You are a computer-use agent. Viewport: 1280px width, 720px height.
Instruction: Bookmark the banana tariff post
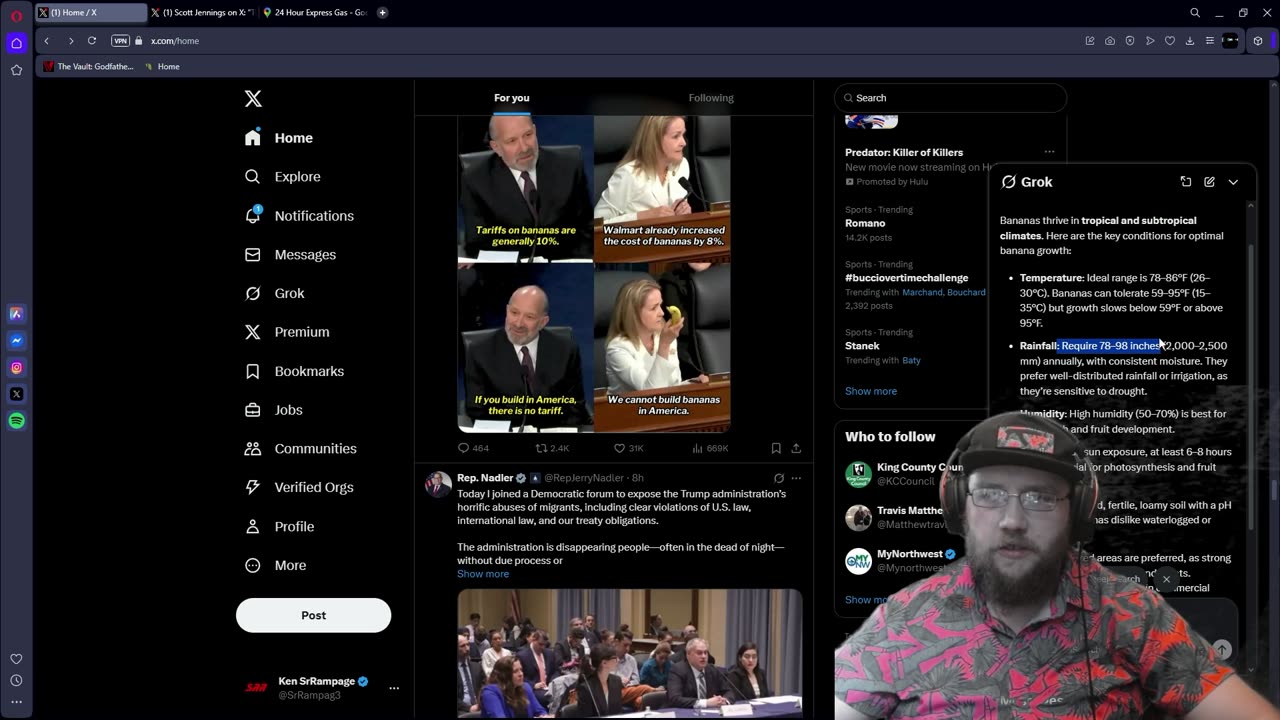pos(776,448)
